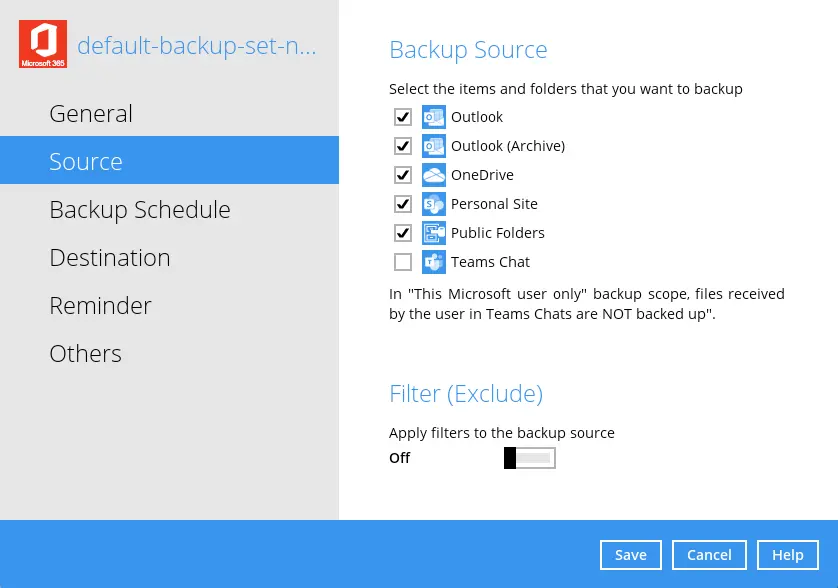Click the Microsoft 365 logo icon
The width and height of the screenshot is (838, 588).
[43, 44]
